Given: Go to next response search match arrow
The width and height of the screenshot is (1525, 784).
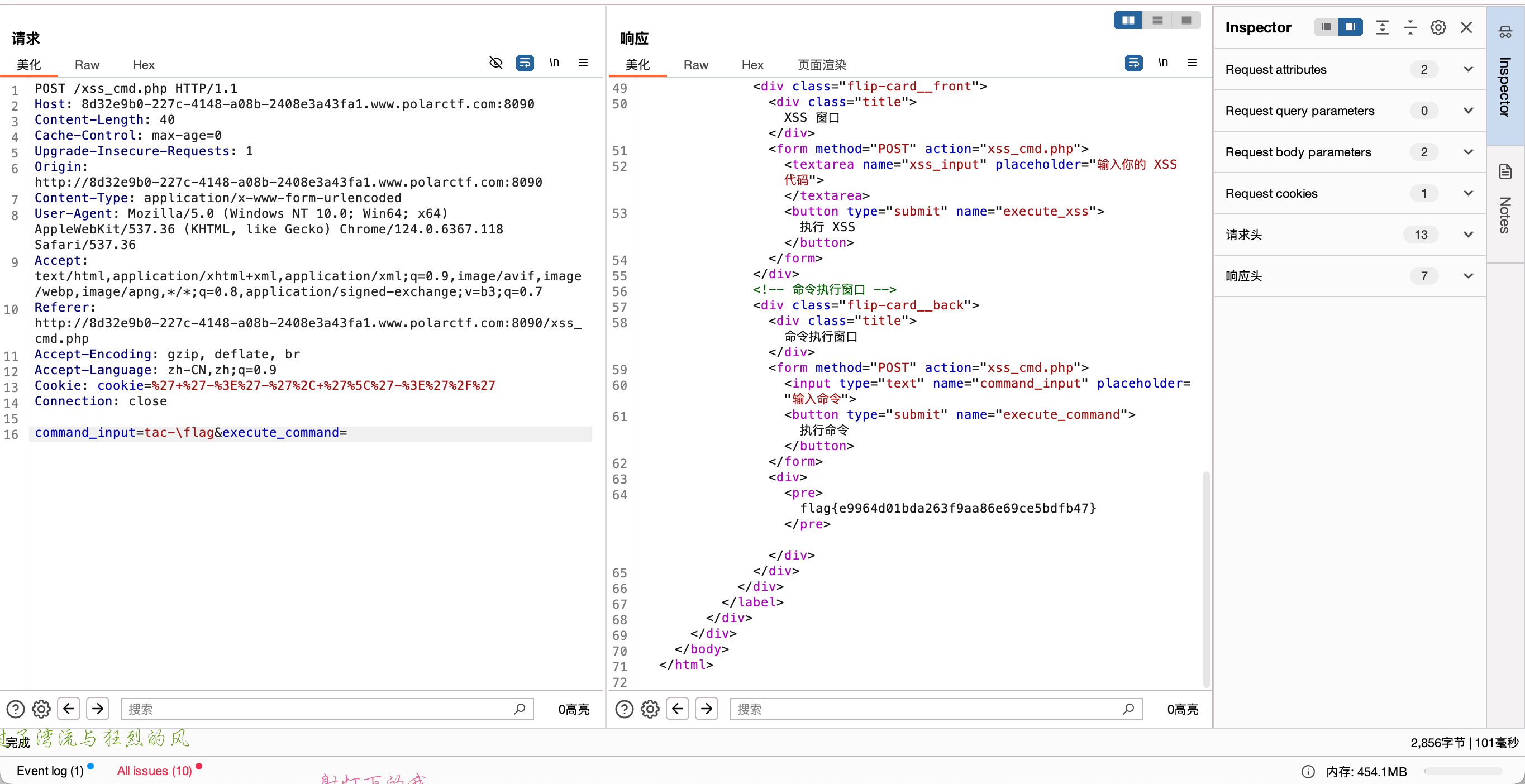Looking at the screenshot, I should pyautogui.click(x=707, y=709).
